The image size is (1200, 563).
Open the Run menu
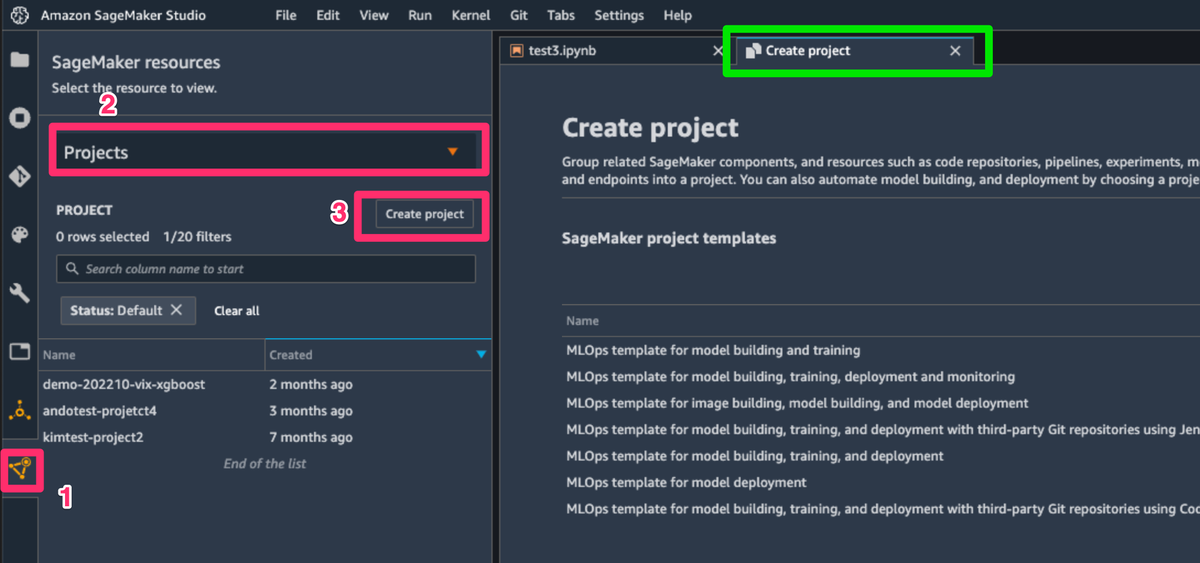pos(420,15)
